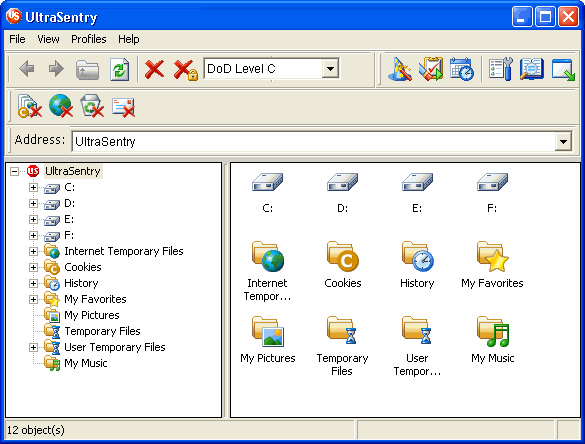The width and height of the screenshot is (585, 444).
Task: Expand the Cookies tree node
Action: click(x=33, y=268)
